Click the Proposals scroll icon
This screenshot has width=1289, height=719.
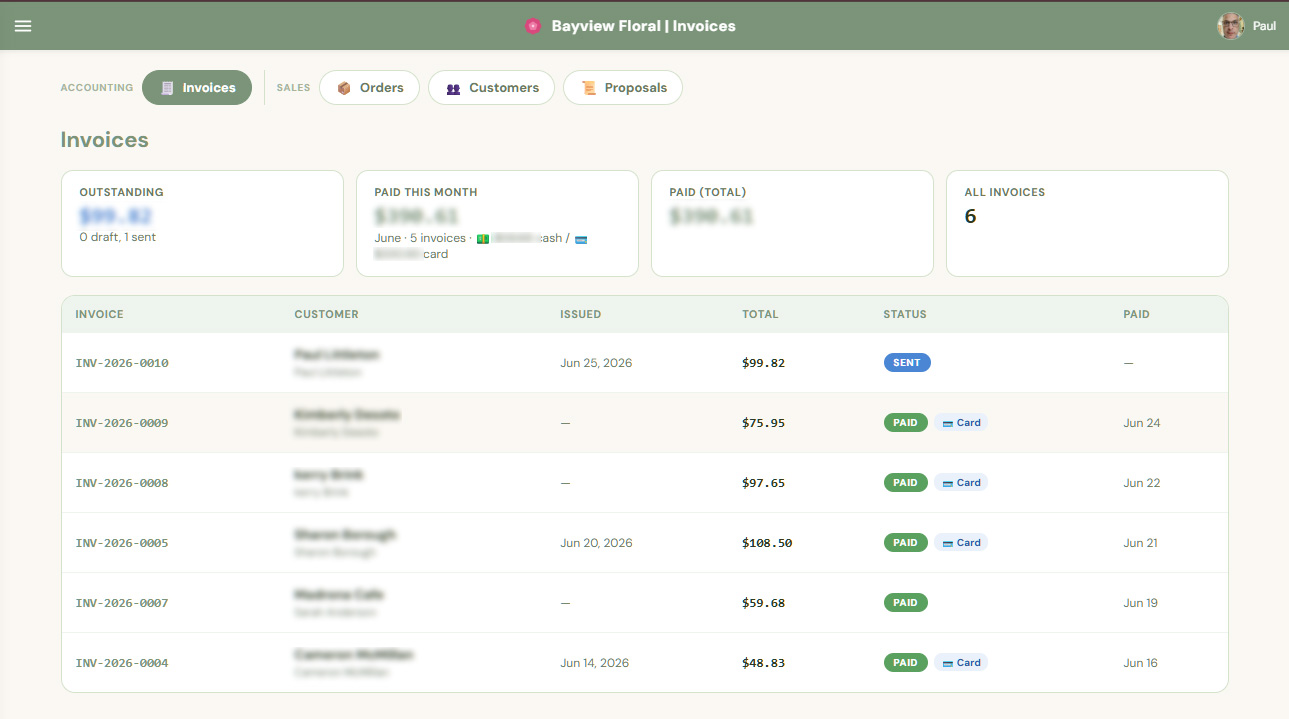pos(589,88)
